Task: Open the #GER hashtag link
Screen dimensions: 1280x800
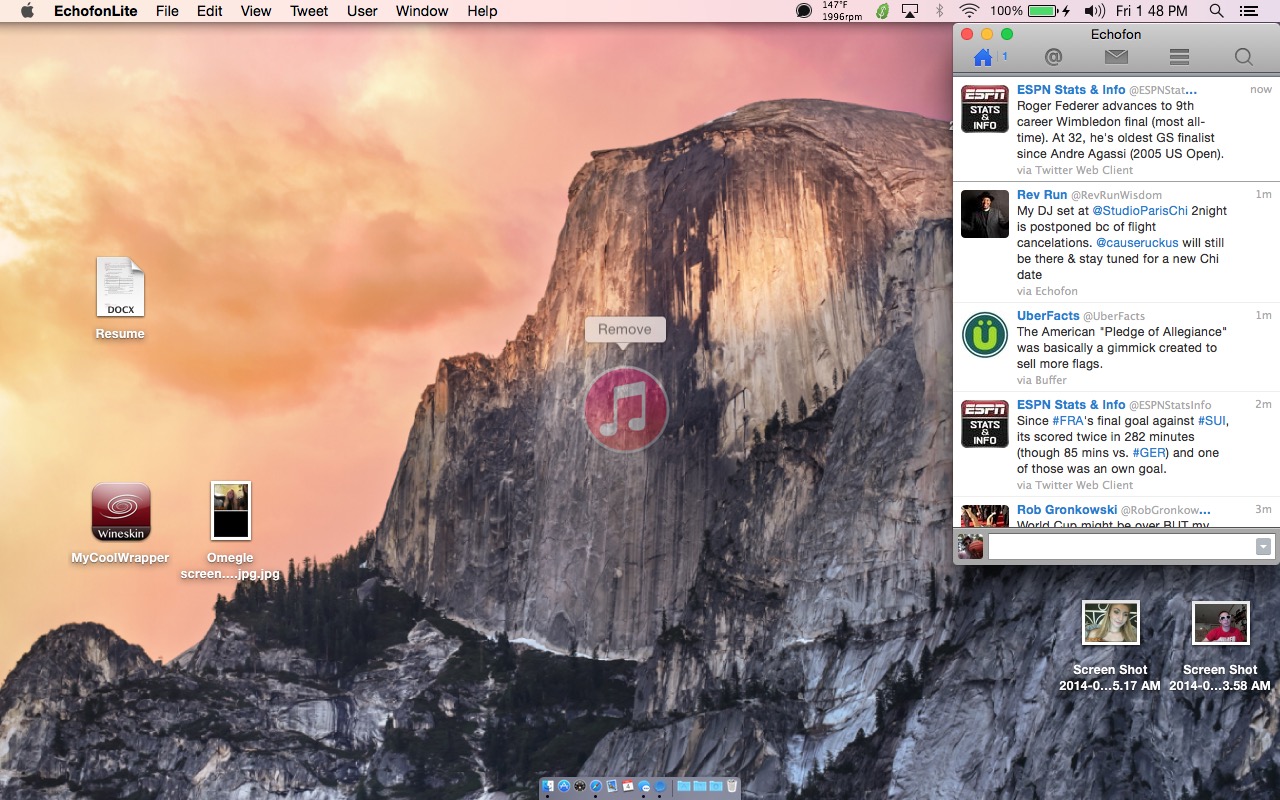Action: tap(1150, 453)
